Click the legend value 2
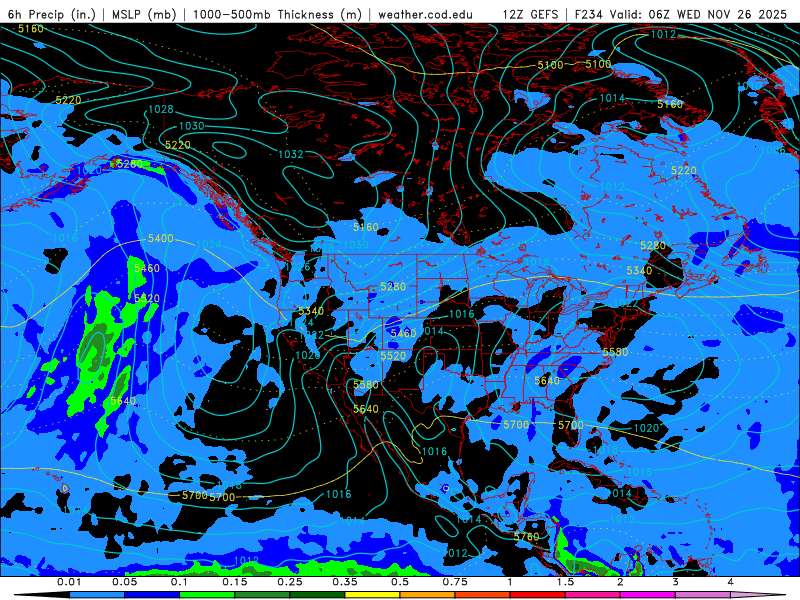 pos(620,582)
